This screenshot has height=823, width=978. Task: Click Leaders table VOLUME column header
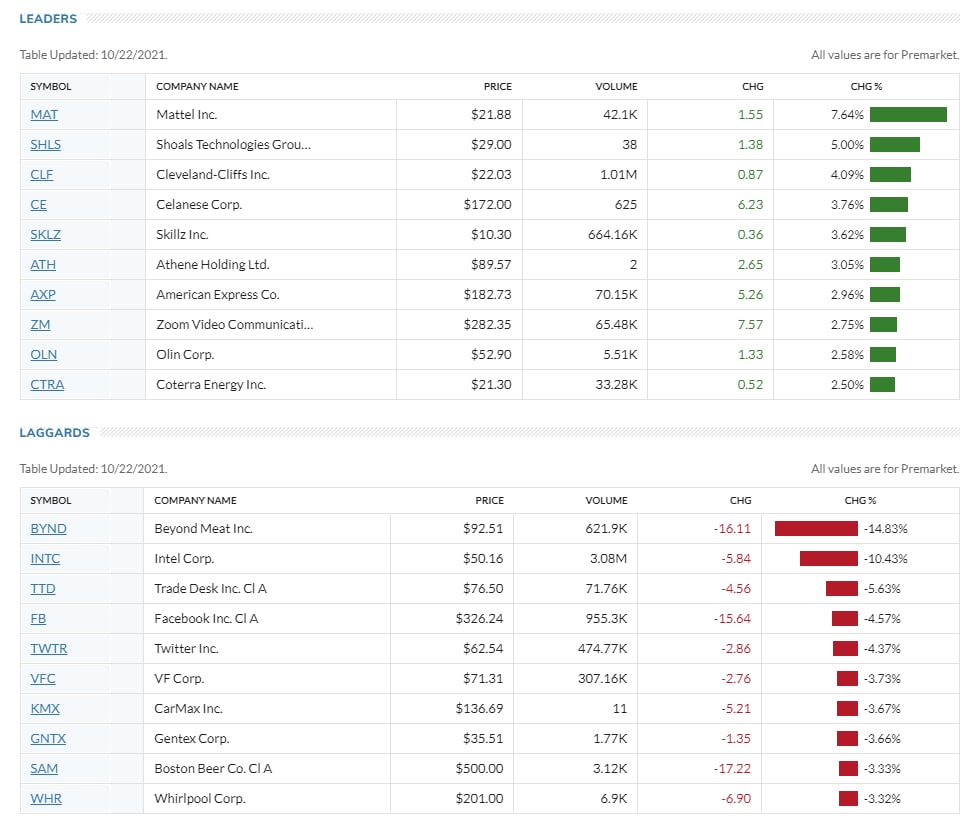click(x=616, y=87)
